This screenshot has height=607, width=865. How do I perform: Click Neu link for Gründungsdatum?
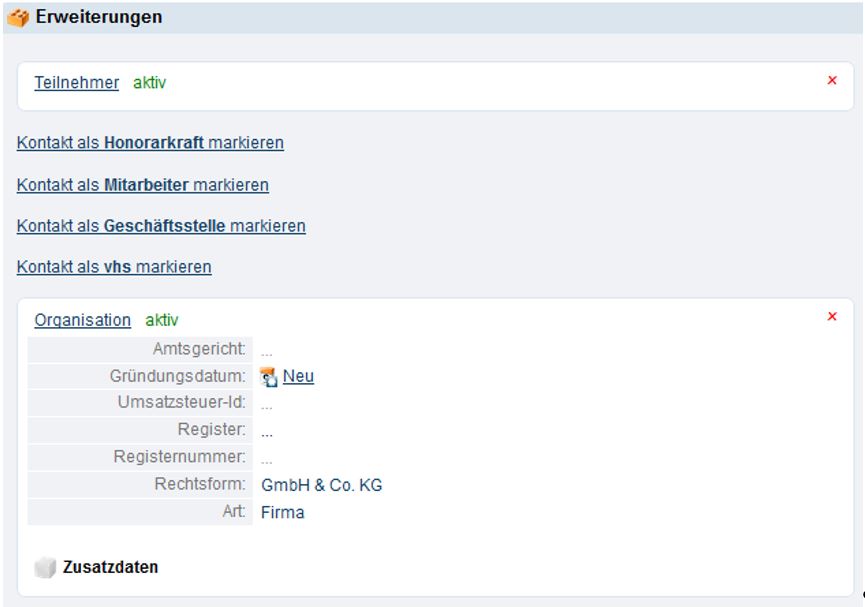point(298,376)
